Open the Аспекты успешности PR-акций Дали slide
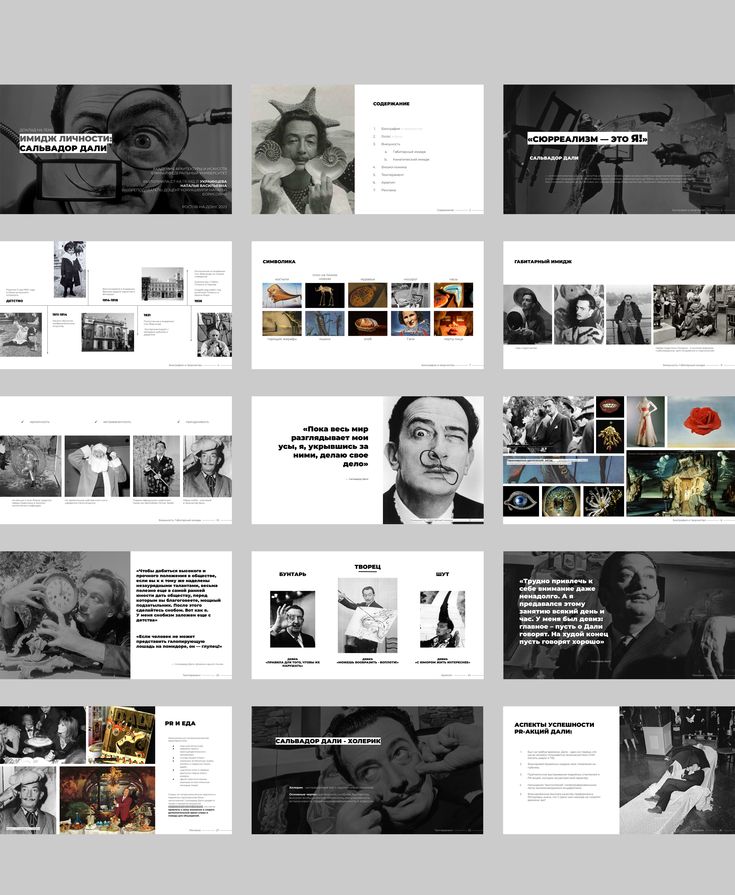 point(618,770)
